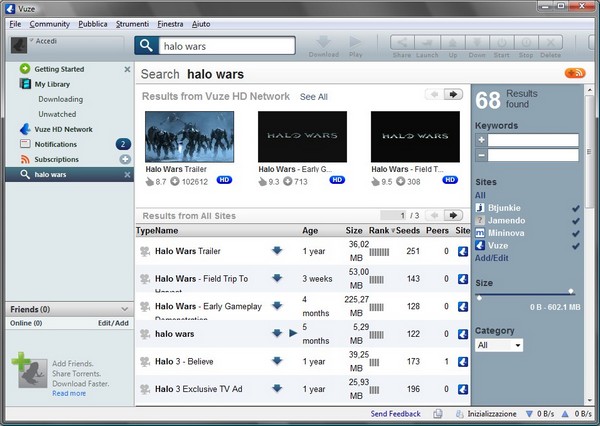Click the Notifications count badge
This screenshot has width=600, height=426.
pyautogui.click(x=123, y=144)
